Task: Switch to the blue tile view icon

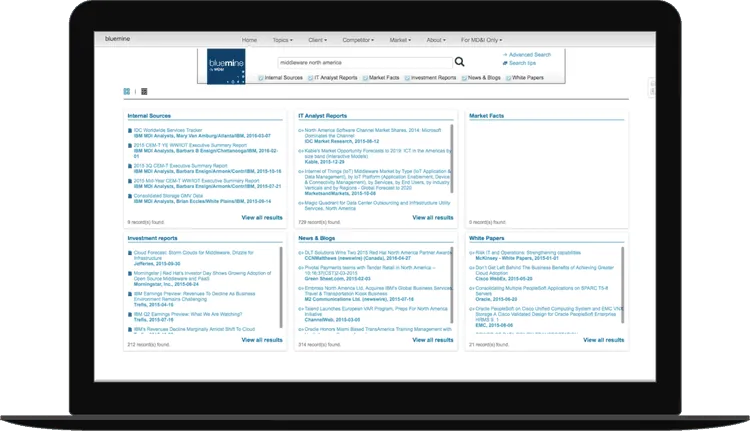Action: pos(127,91)
